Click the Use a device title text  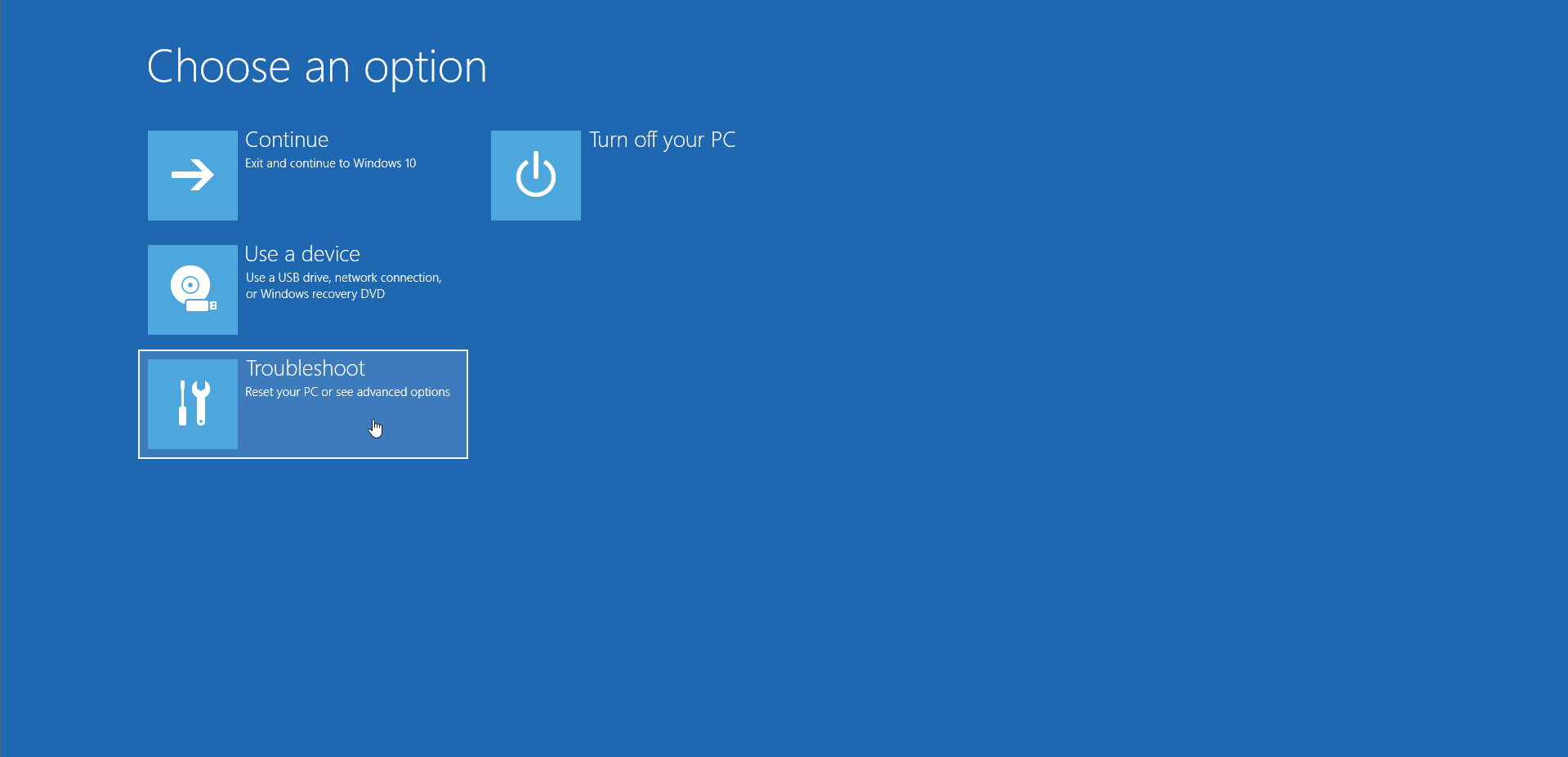[302, 253]
